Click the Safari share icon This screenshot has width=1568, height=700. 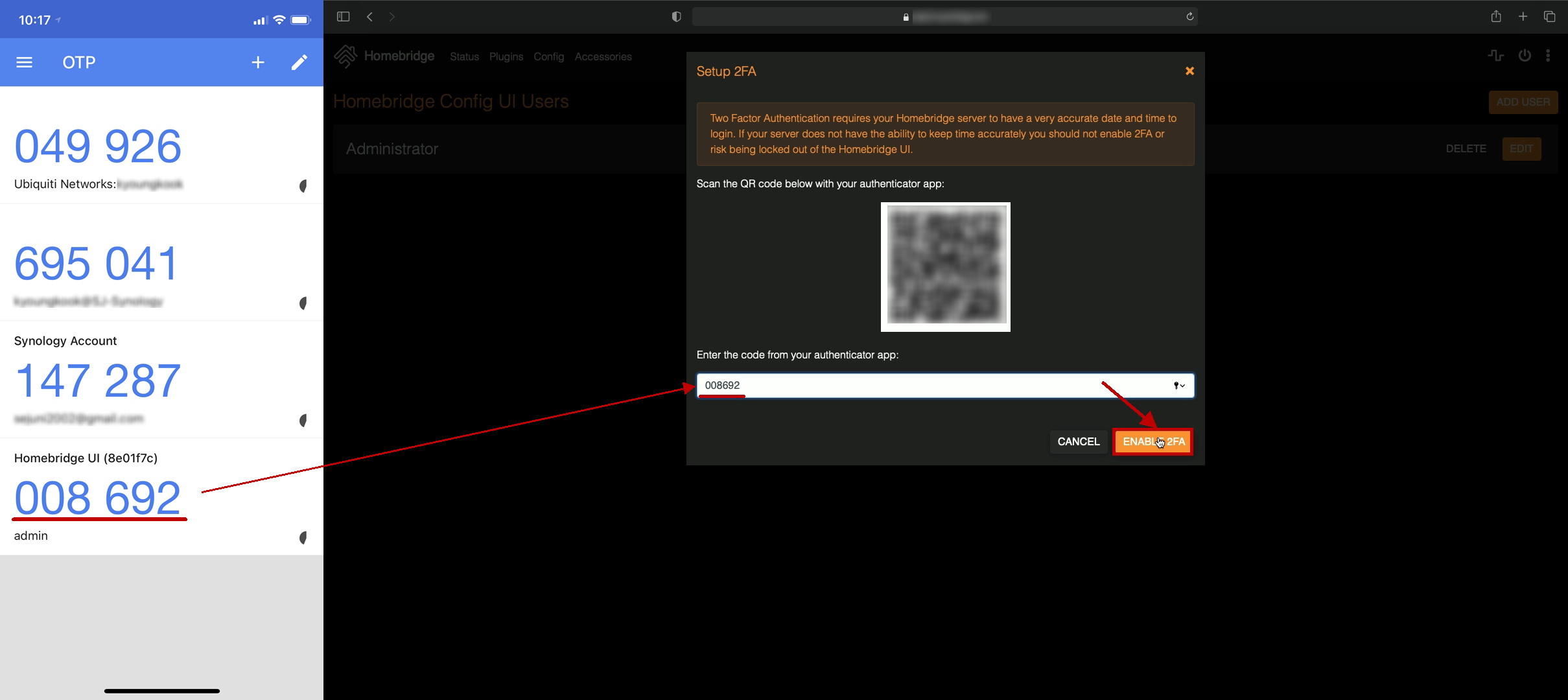(1495, 17)
